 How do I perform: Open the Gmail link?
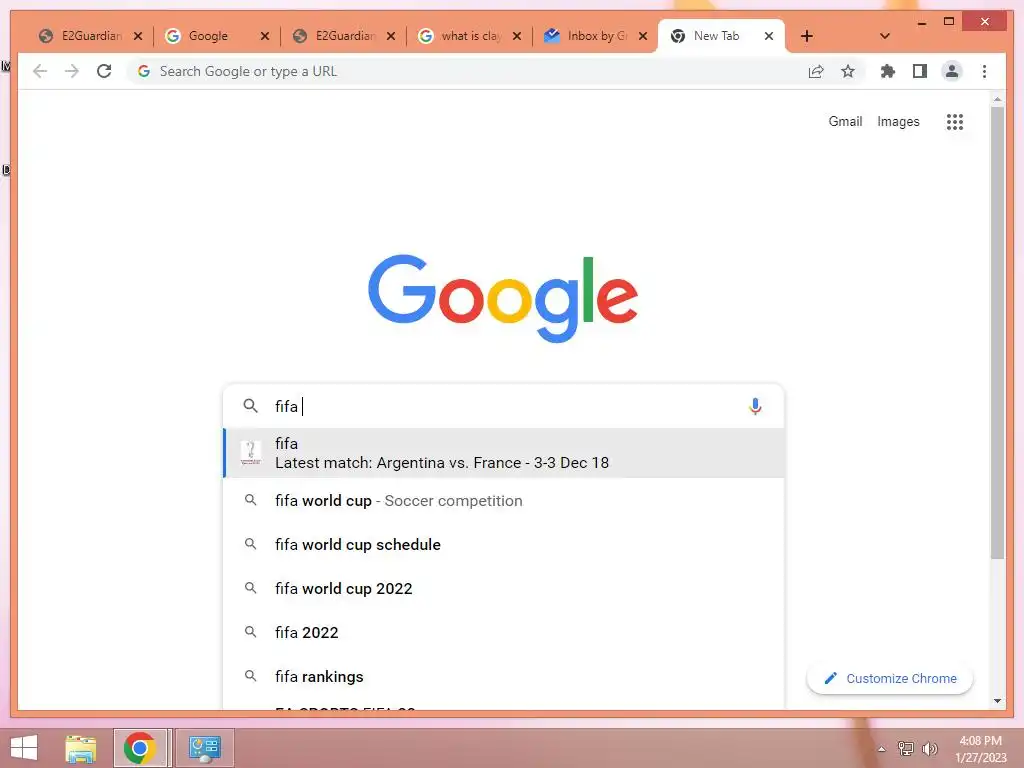(845, 121)
